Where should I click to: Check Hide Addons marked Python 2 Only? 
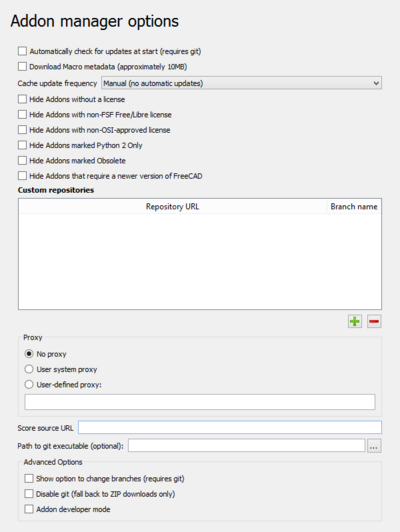click(x=22, y=145)
